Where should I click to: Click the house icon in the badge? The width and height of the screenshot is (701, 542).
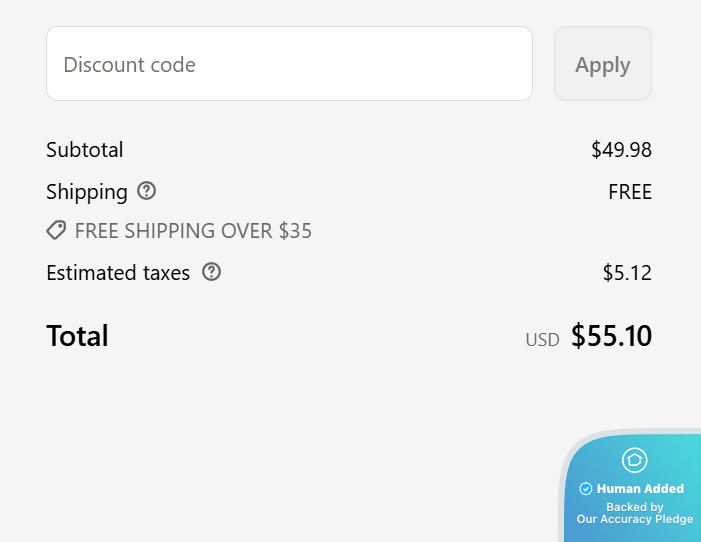[635, 460]
